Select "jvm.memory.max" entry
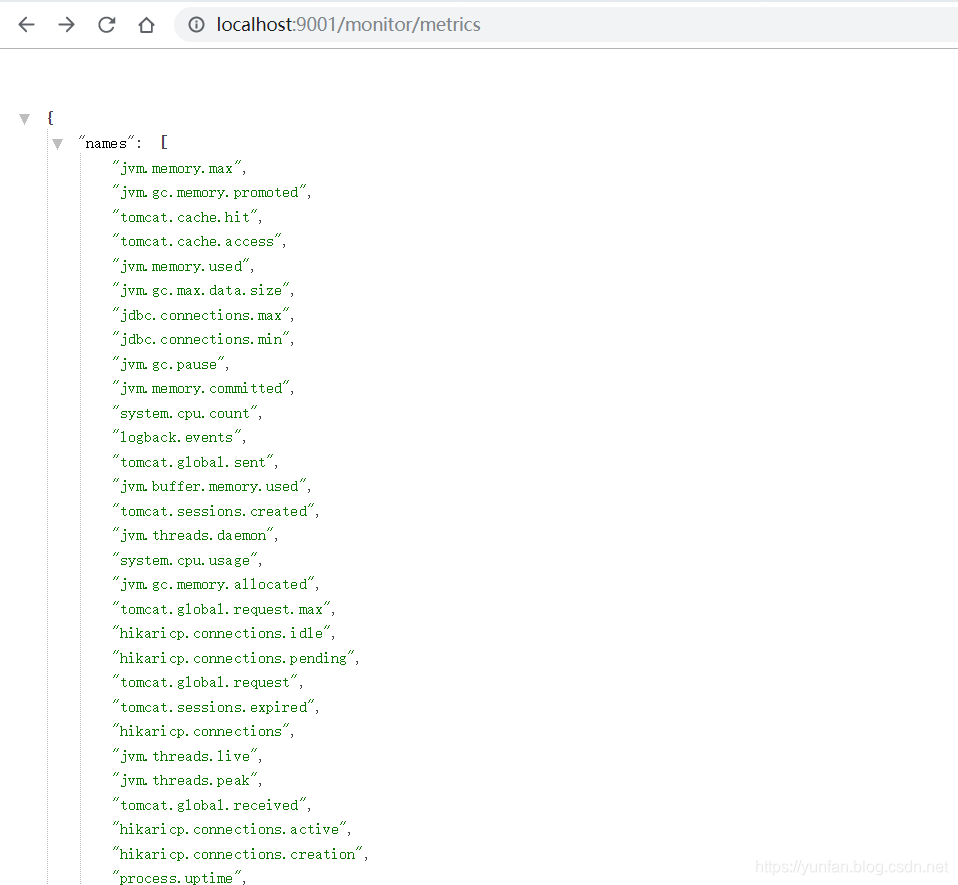This screenshot has height=885, width=958. [177, 168]
